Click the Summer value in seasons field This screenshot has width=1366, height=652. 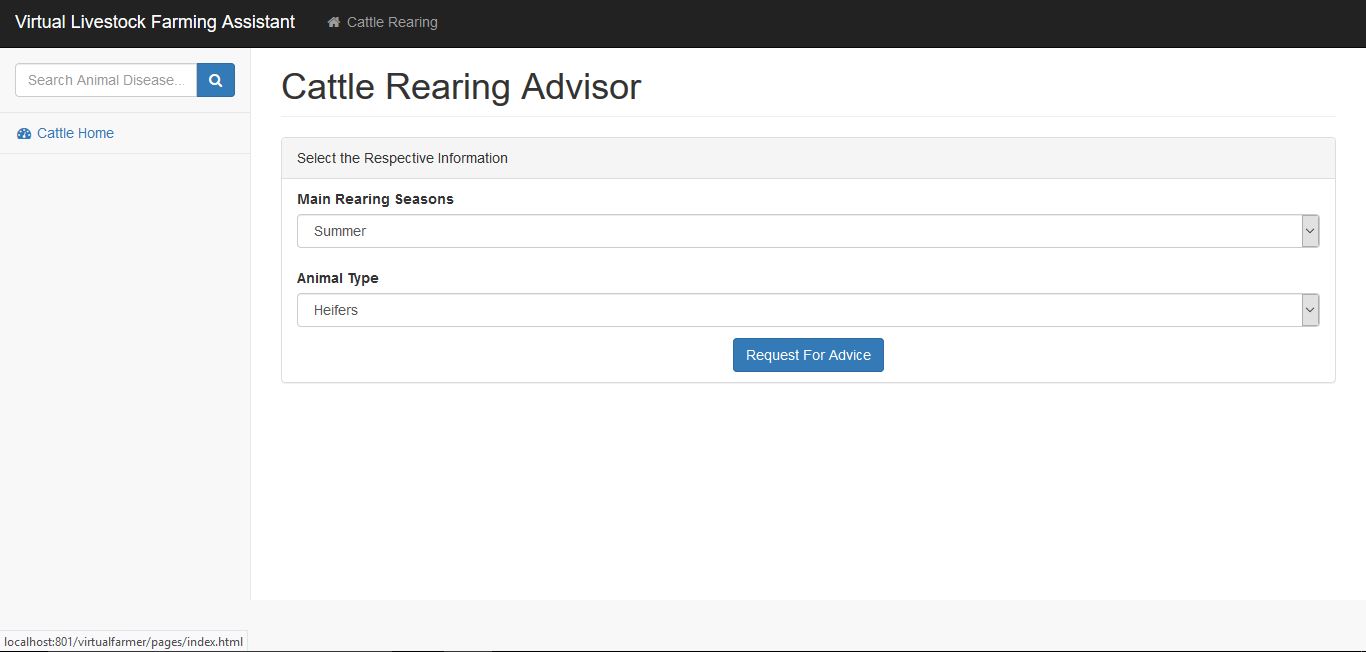340,231
